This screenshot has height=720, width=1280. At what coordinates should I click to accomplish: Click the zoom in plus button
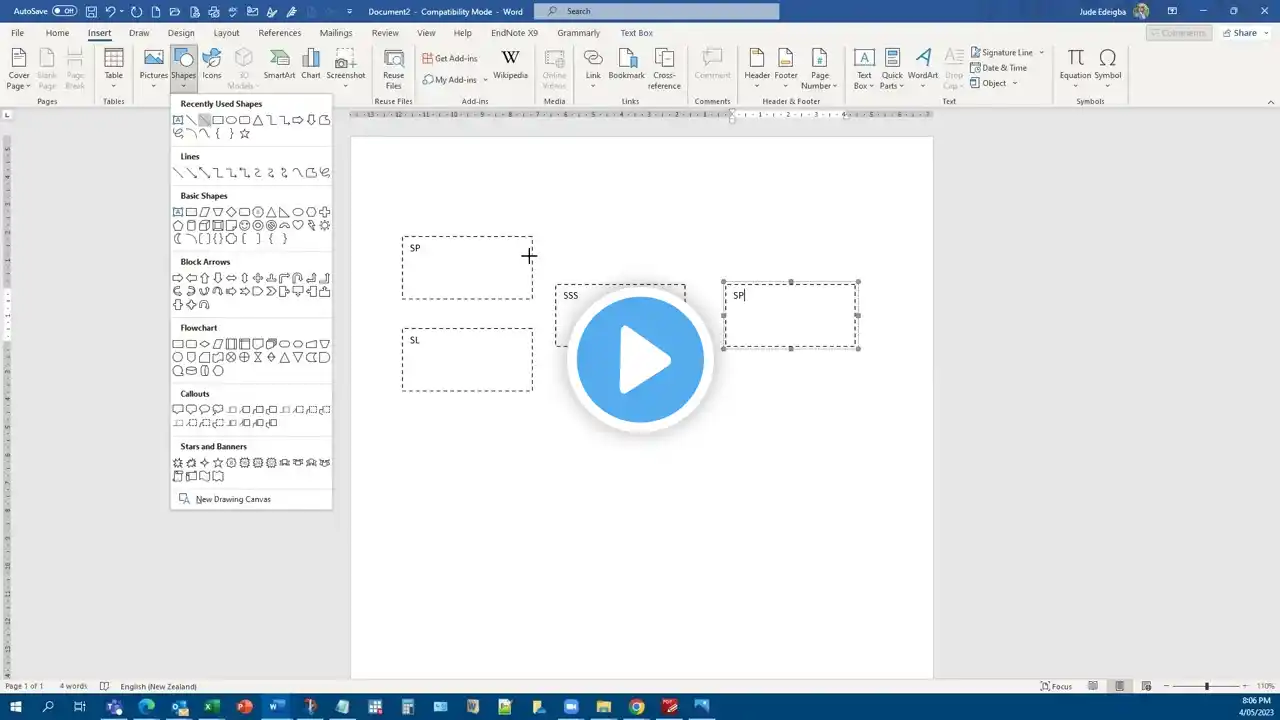pos(1246,686)
